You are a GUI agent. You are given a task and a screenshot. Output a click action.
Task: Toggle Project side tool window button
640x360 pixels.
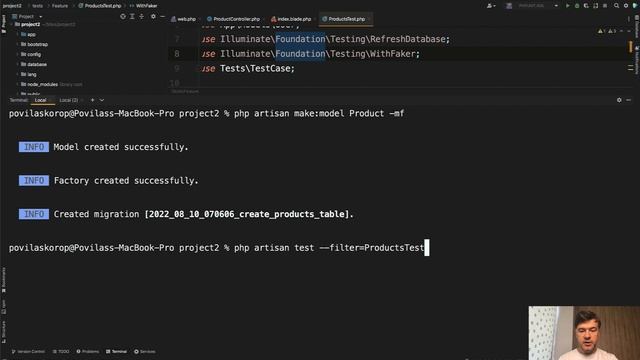pyautogui.click(x=4, y=24)
